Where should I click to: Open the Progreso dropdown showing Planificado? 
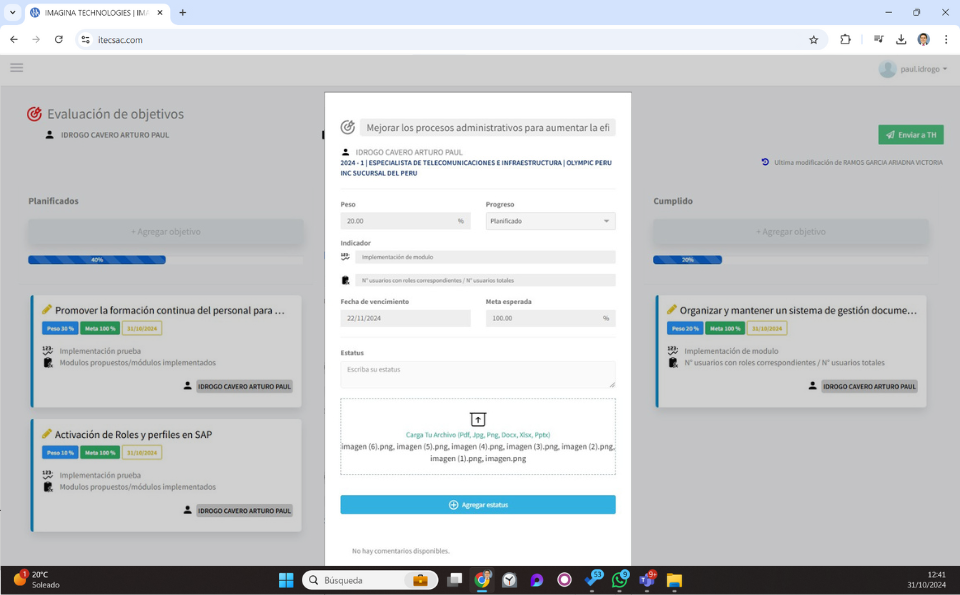[550, 221]
